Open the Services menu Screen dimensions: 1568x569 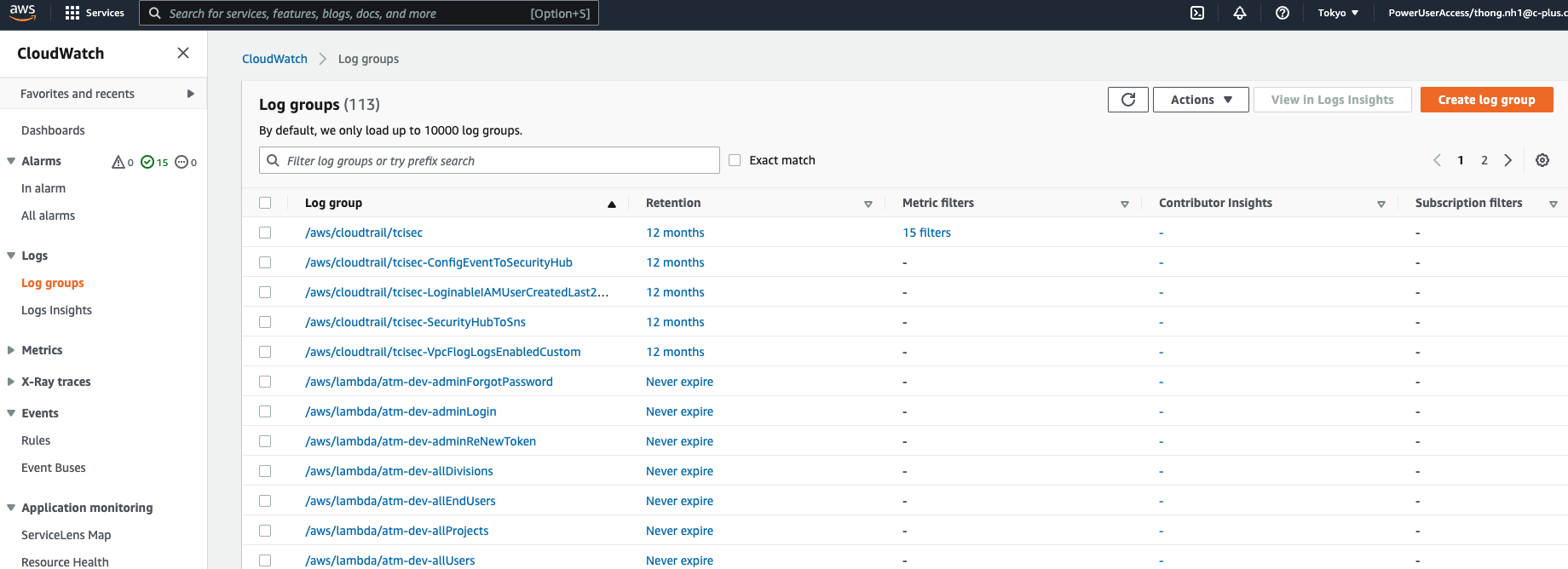point(95,13)
